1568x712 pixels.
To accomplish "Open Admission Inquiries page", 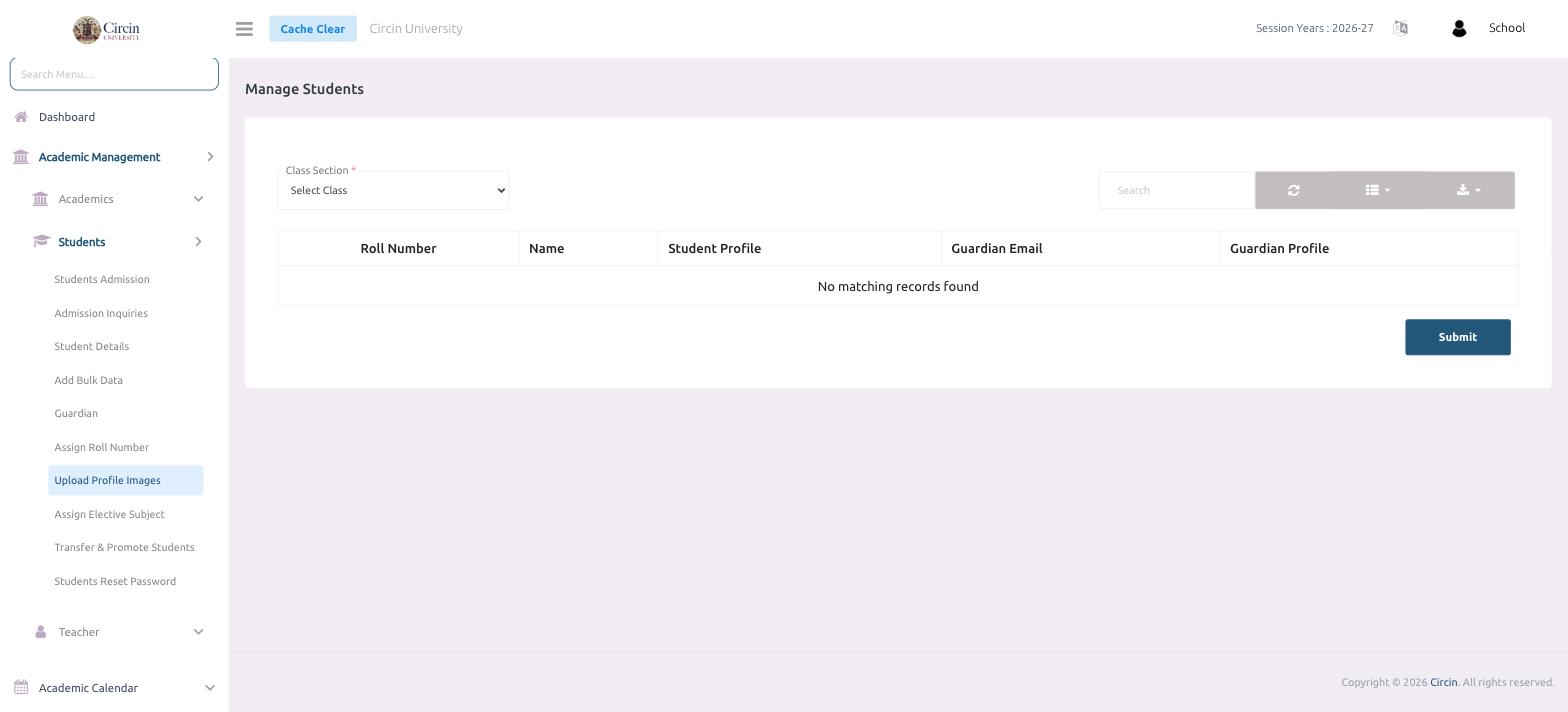I will pyautogui.click(x=101, y=313).
